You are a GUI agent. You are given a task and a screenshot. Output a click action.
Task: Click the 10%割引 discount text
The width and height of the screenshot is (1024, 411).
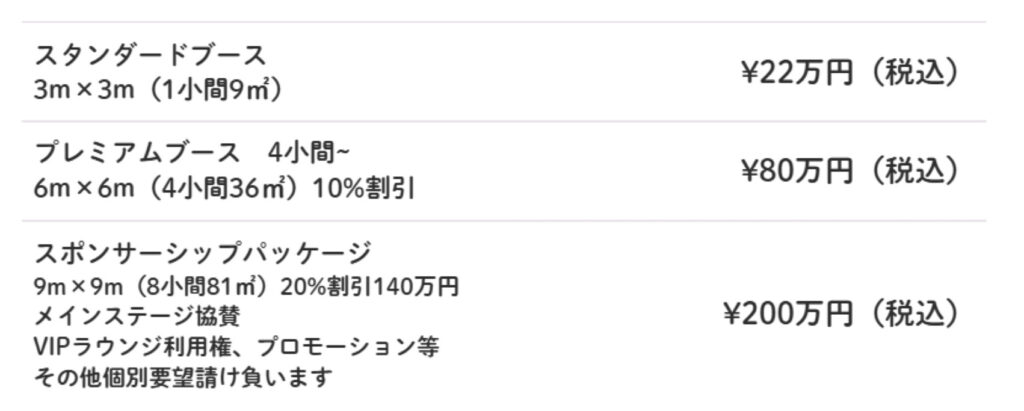(364, 189)
